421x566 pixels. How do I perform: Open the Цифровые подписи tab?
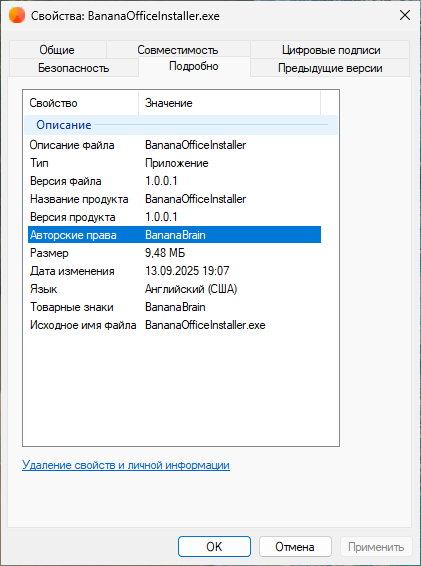pos(331,50)
